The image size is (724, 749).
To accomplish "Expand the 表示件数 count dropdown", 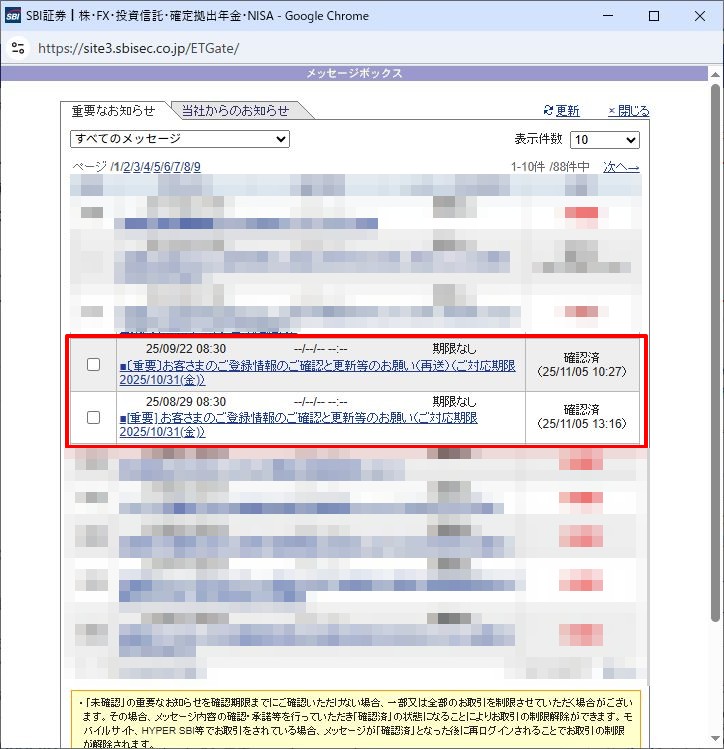I will [x=604, y=140].
